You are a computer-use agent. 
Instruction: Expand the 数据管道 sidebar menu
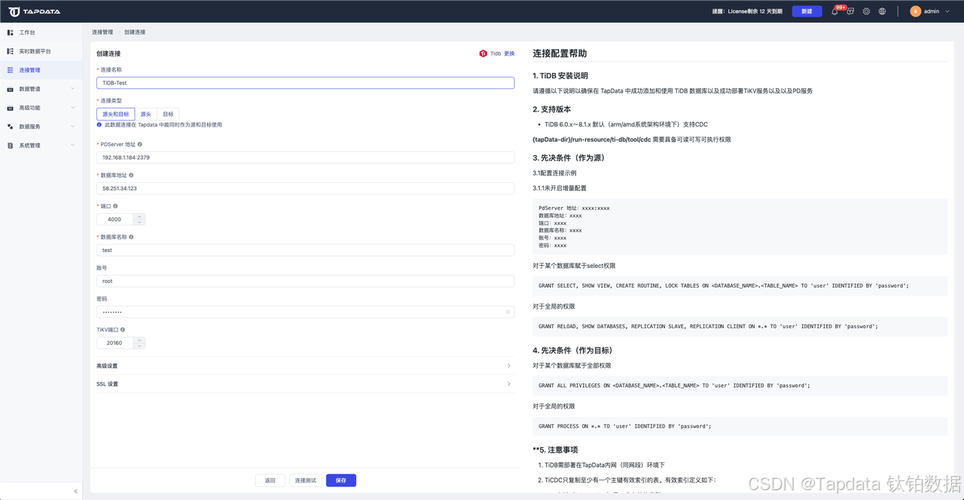point(73,89)
